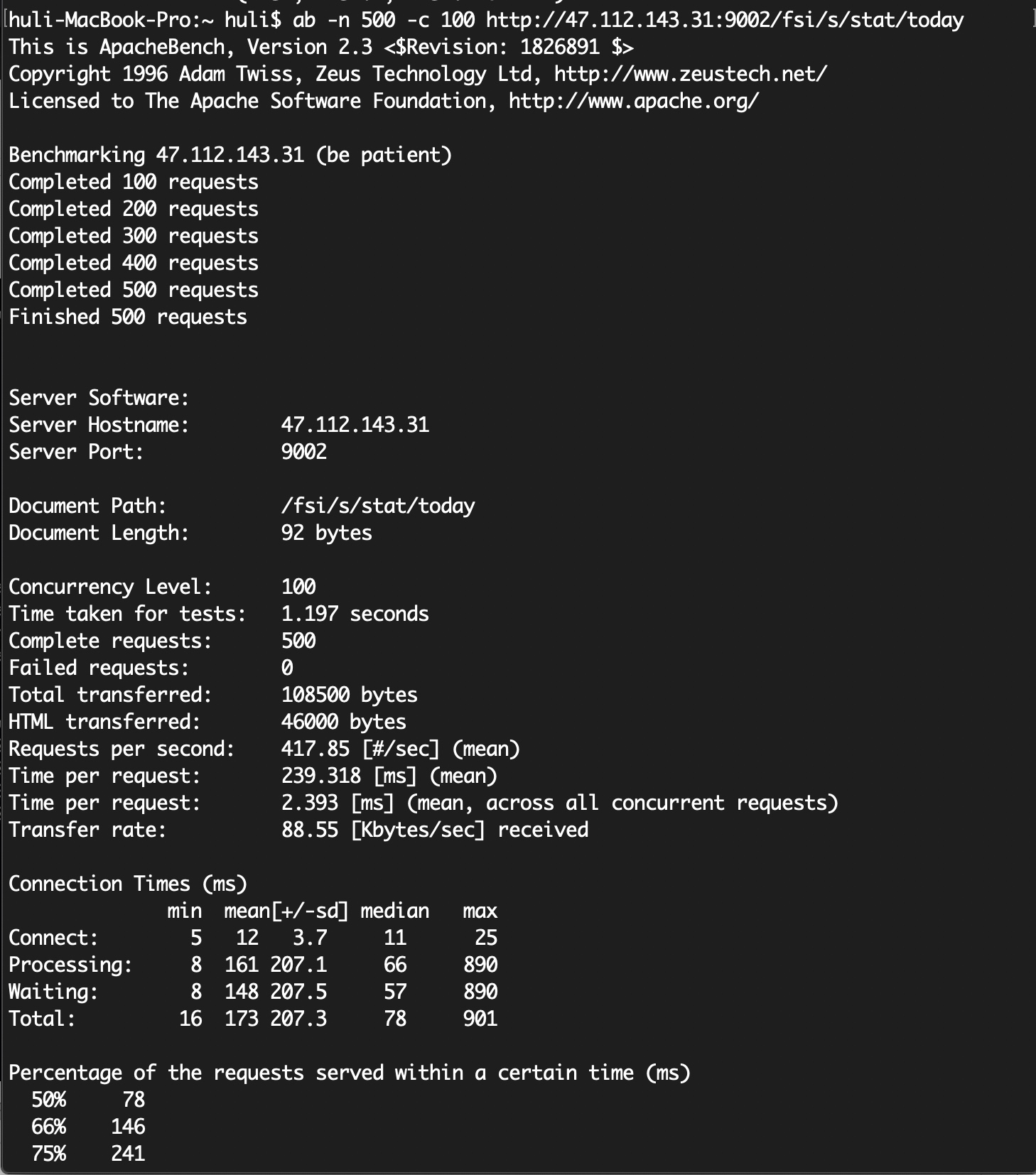Select the Document Path value /fsi/s/stat/today
1036x1175 pixels.
tap(377, 506)
